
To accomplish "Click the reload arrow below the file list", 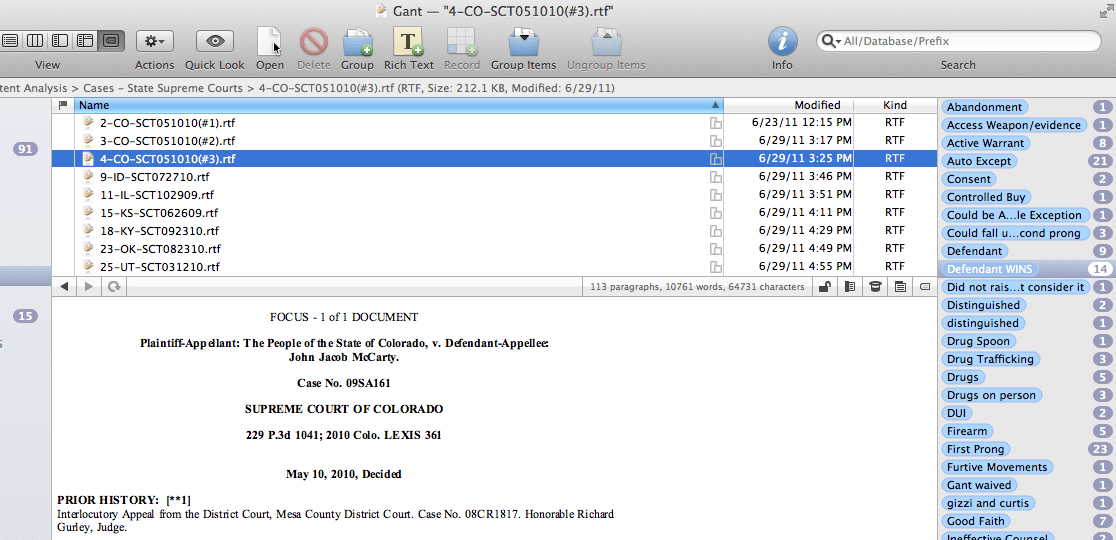I will [x=114, y=287].
